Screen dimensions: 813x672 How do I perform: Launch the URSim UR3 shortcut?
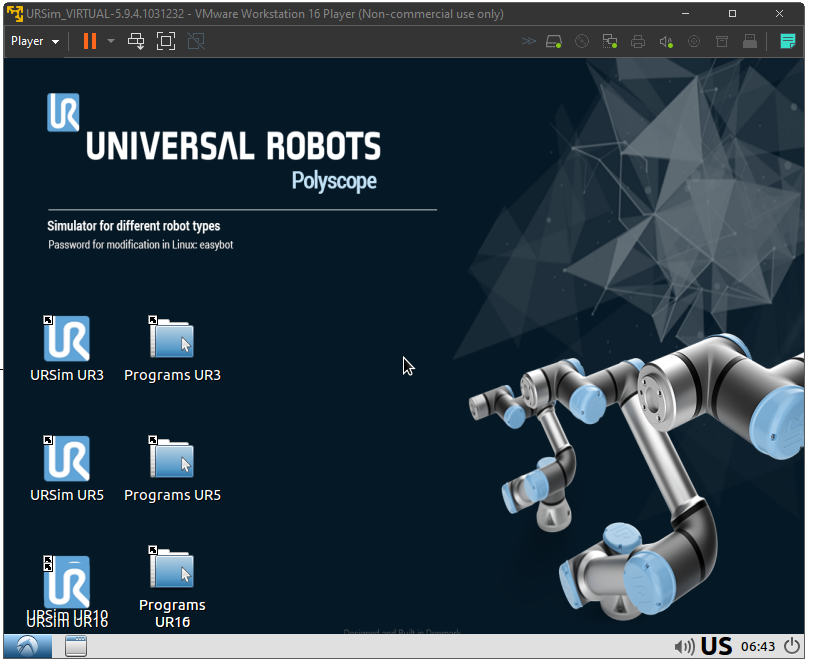pos(67,348)
